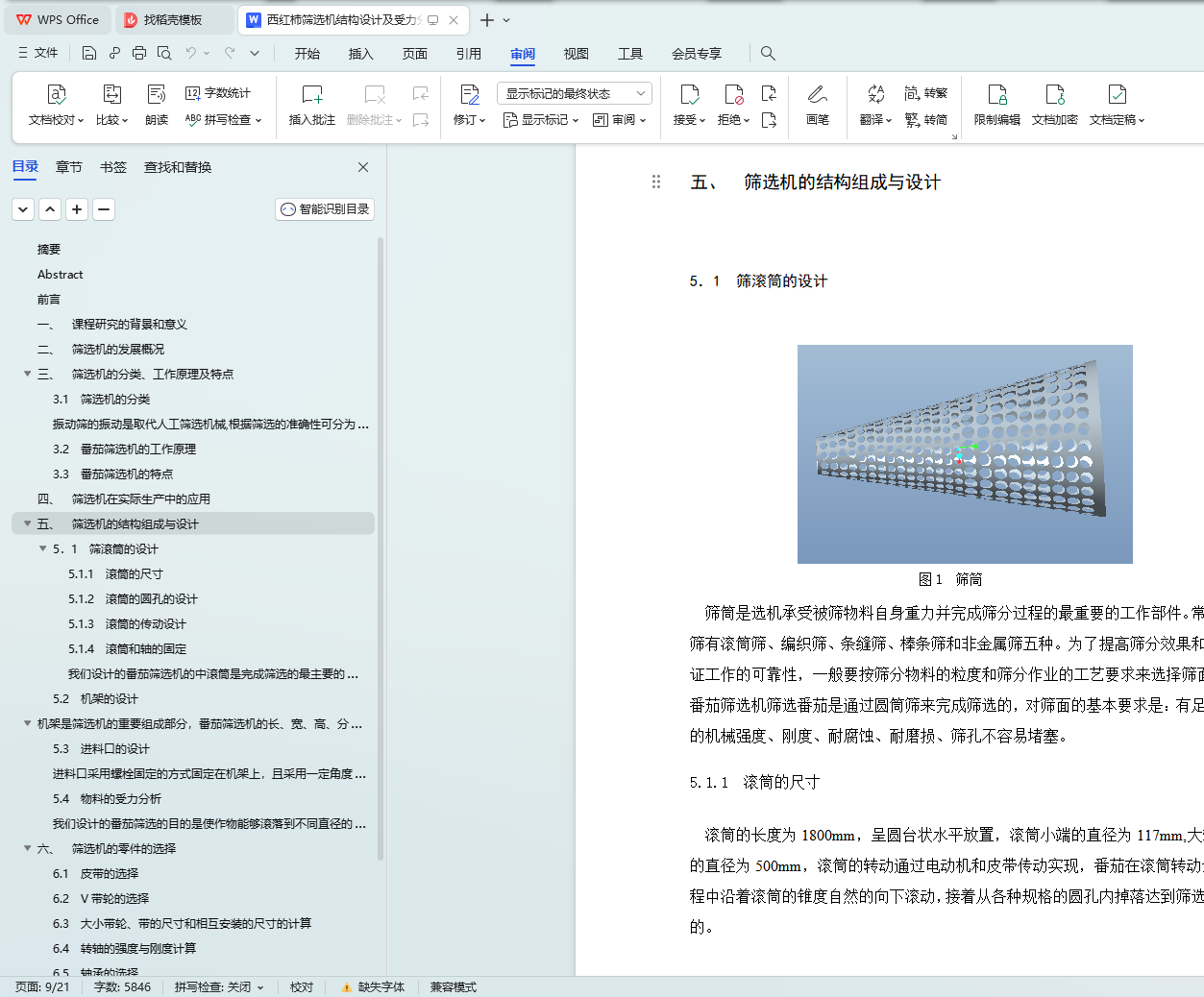
Task: Collapse the 三、筛选机的分类 outline section
Action: pos(27,374)
